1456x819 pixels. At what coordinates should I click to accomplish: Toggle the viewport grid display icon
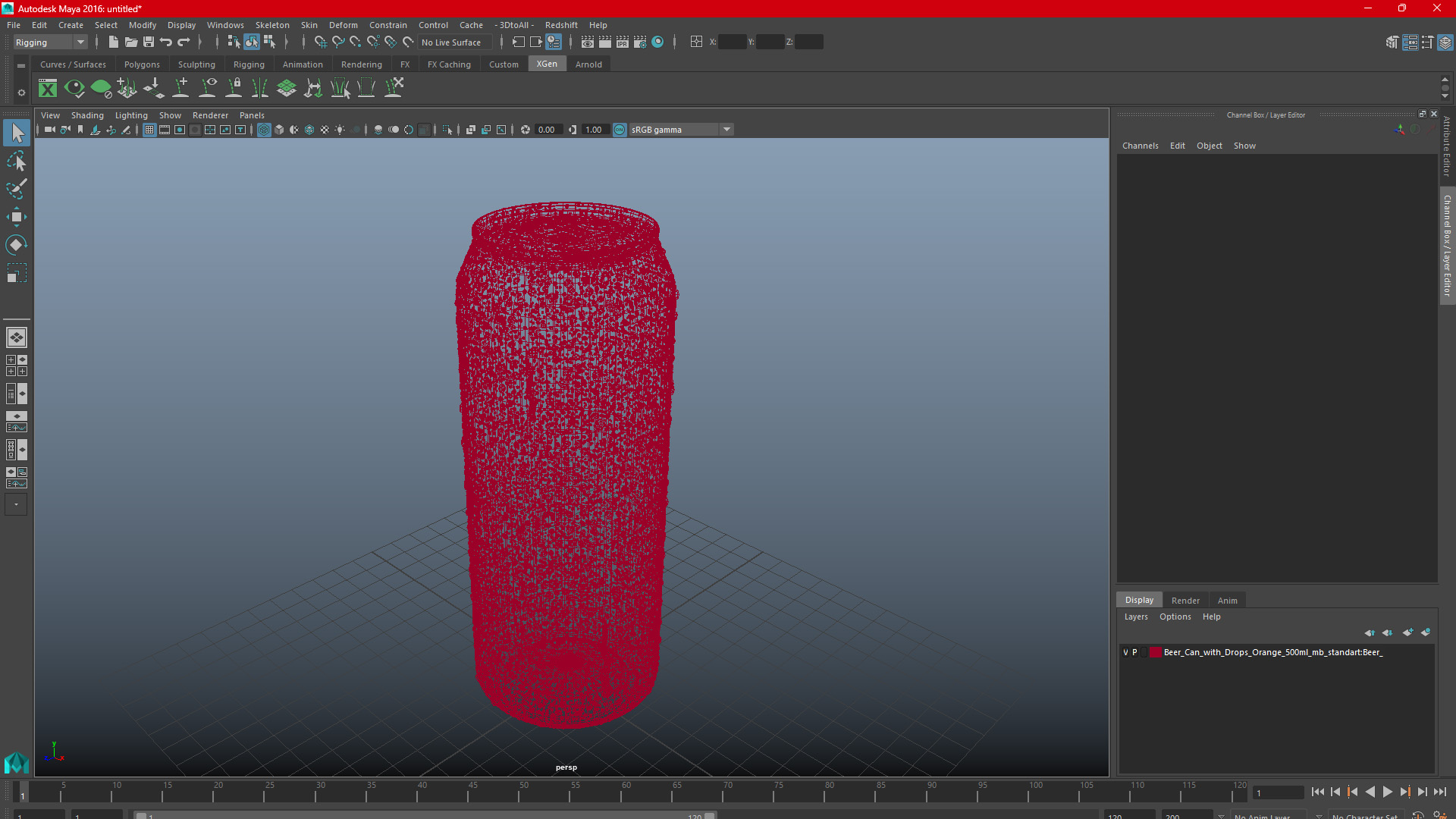149,130
